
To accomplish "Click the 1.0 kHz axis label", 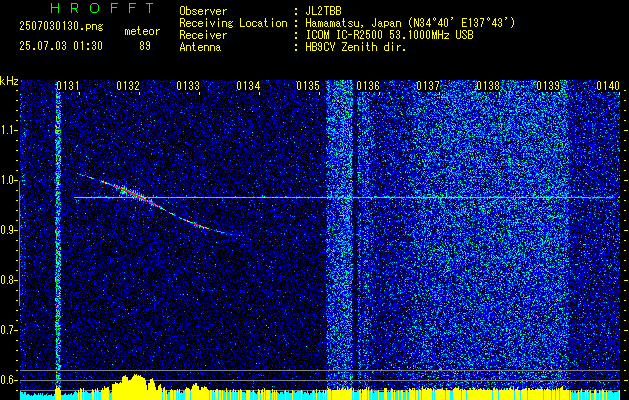I will [x=8, y=180].
